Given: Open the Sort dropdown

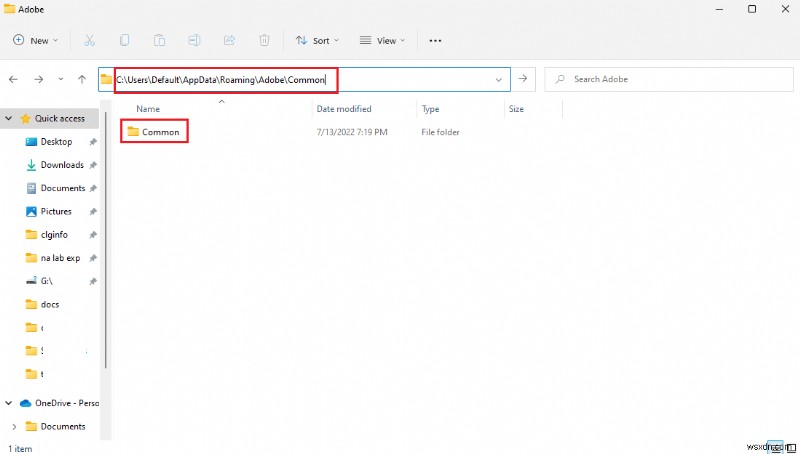Looking at the screenshot, I should 317,40.
